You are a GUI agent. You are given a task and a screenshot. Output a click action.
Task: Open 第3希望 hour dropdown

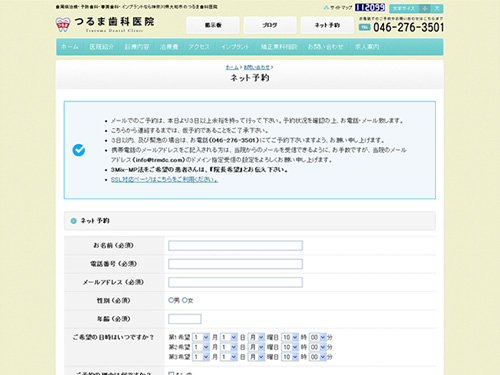[x=290, y=357]
